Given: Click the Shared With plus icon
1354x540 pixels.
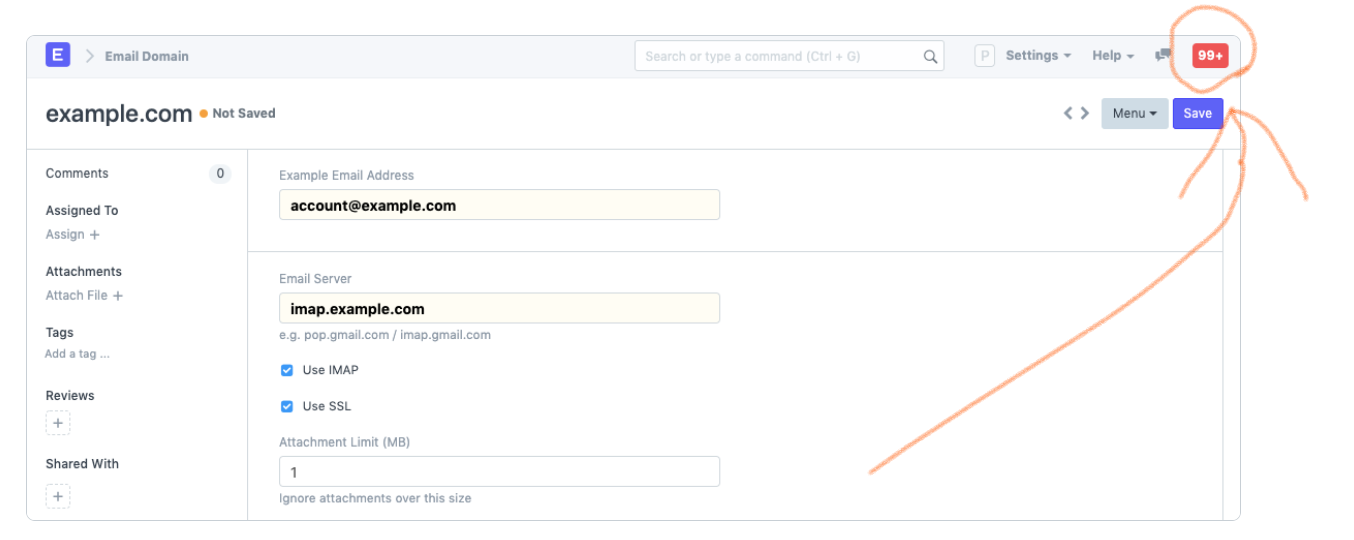Looking at the screenshot, I should pyautogui.click(x=58, y=496).
